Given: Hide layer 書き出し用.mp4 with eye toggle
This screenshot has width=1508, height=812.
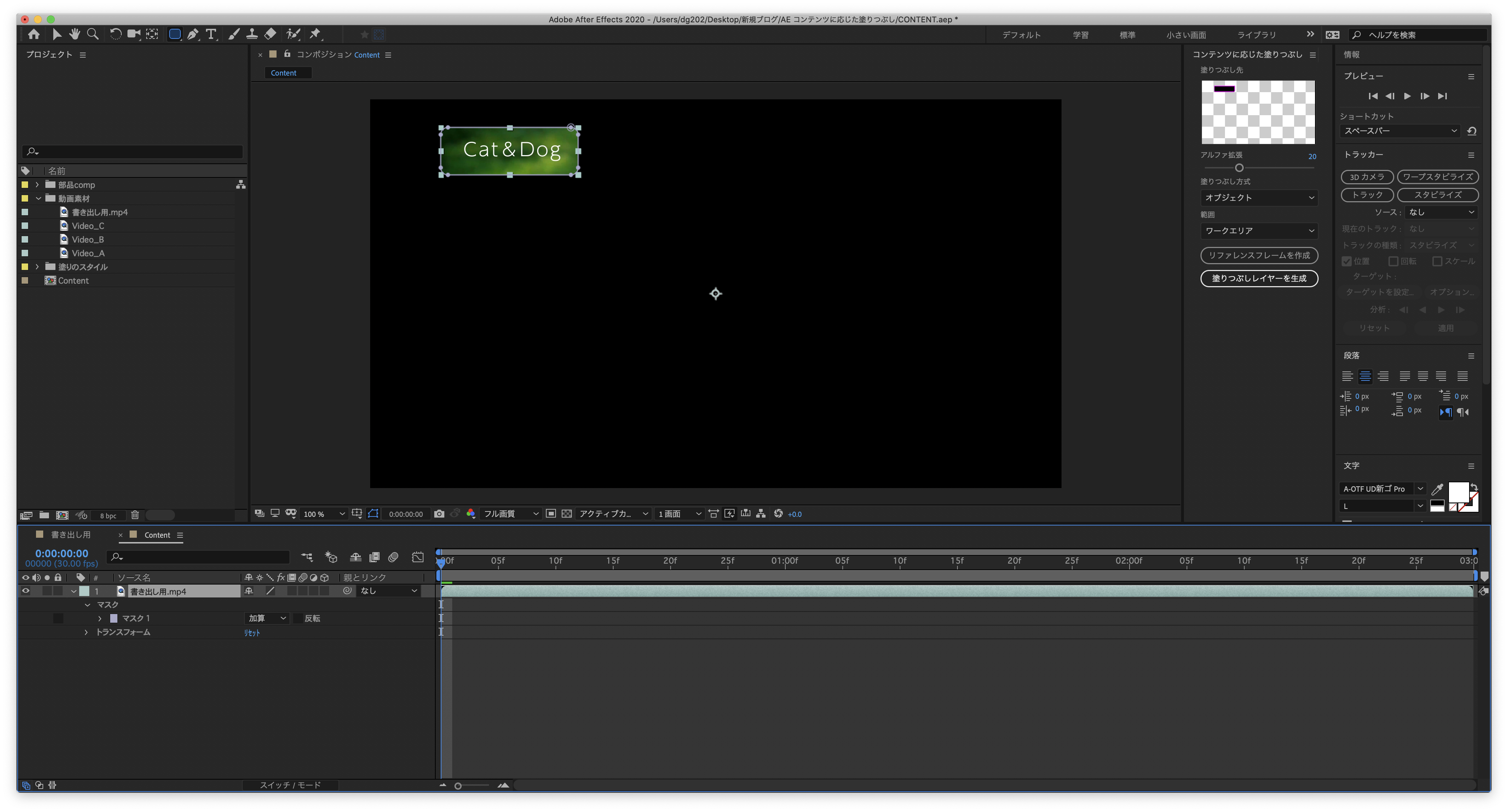Looking at the screenshot, I should [x=25, y=591].
